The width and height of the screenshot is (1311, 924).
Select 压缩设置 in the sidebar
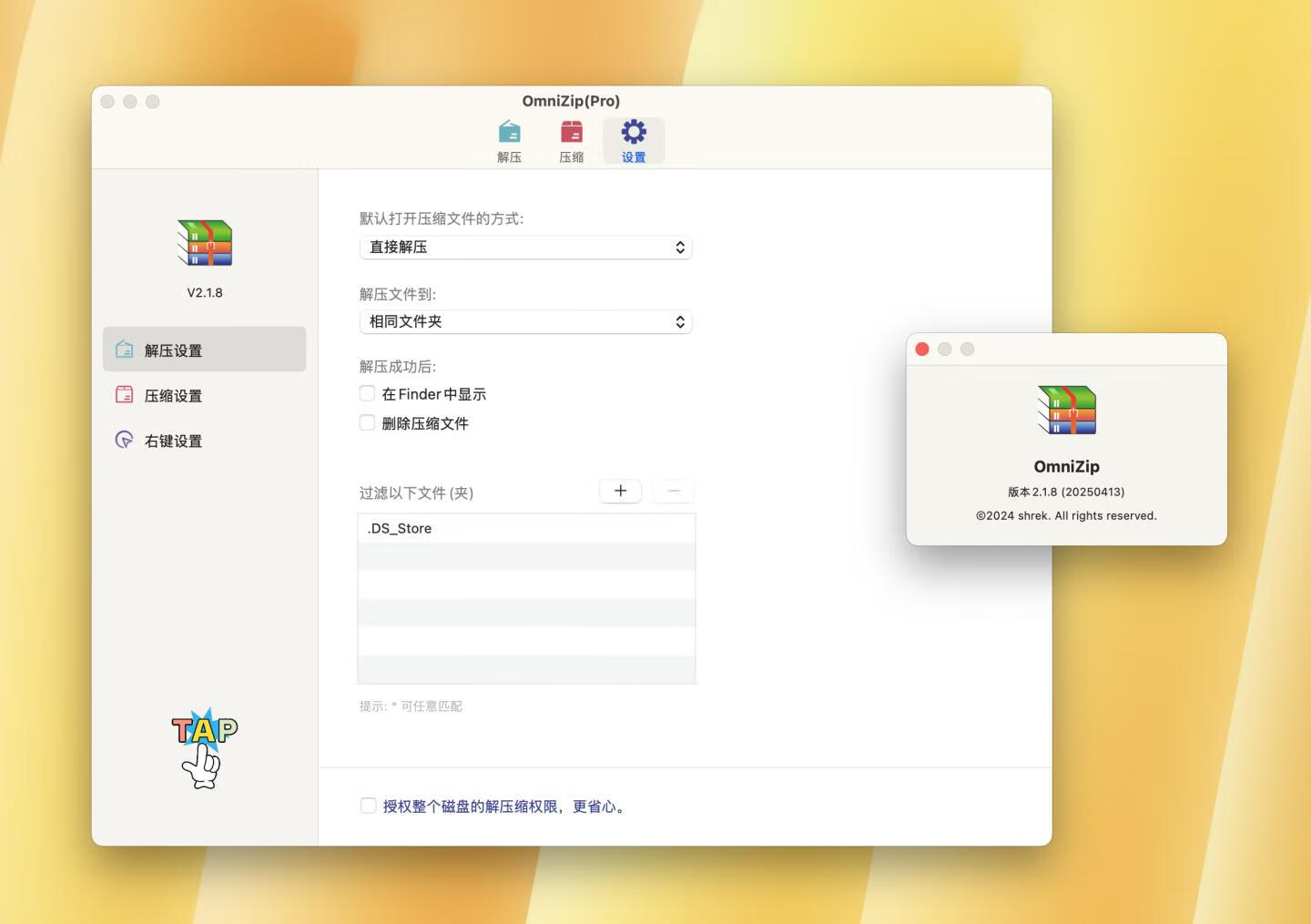click(204, 395)
